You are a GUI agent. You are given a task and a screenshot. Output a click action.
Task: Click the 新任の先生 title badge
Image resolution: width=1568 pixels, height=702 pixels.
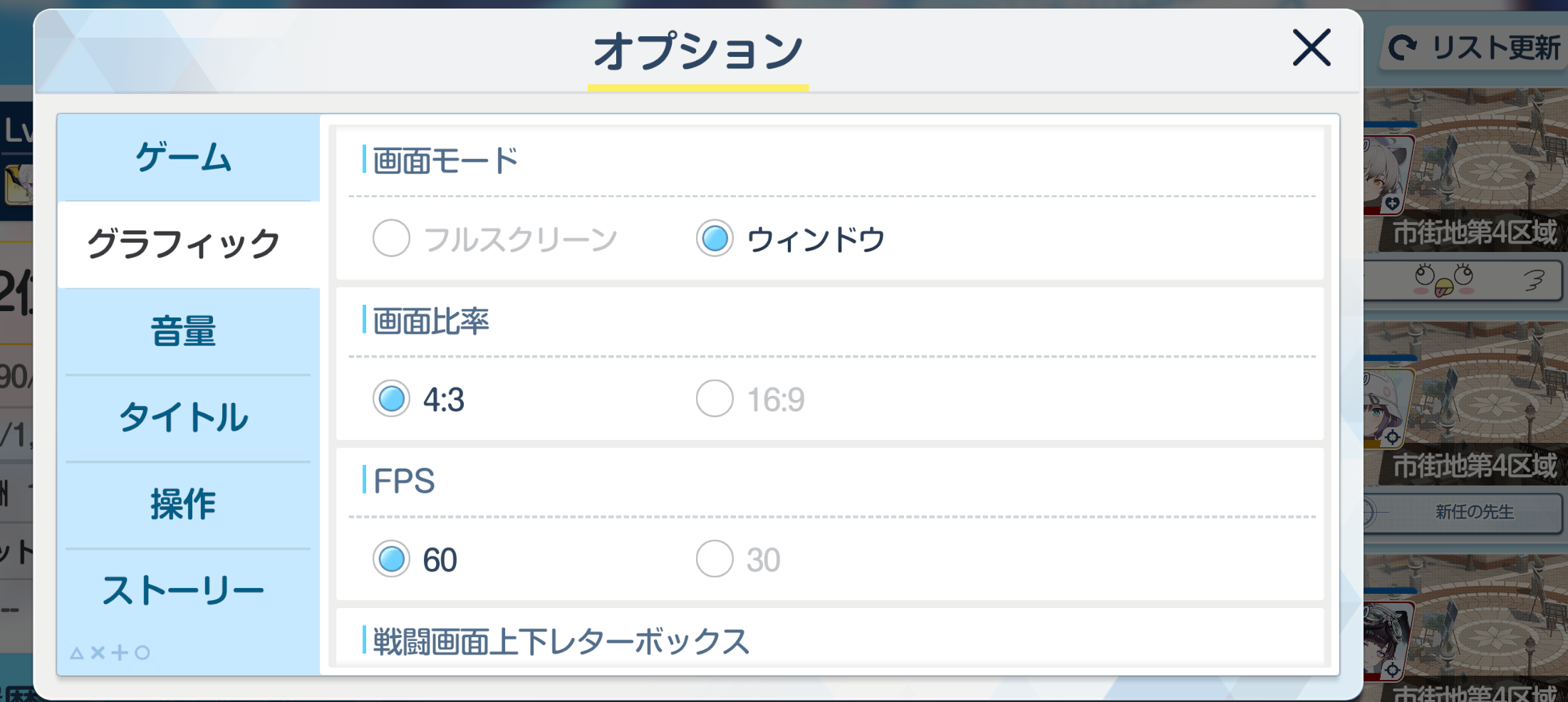tap(1473, 512)
